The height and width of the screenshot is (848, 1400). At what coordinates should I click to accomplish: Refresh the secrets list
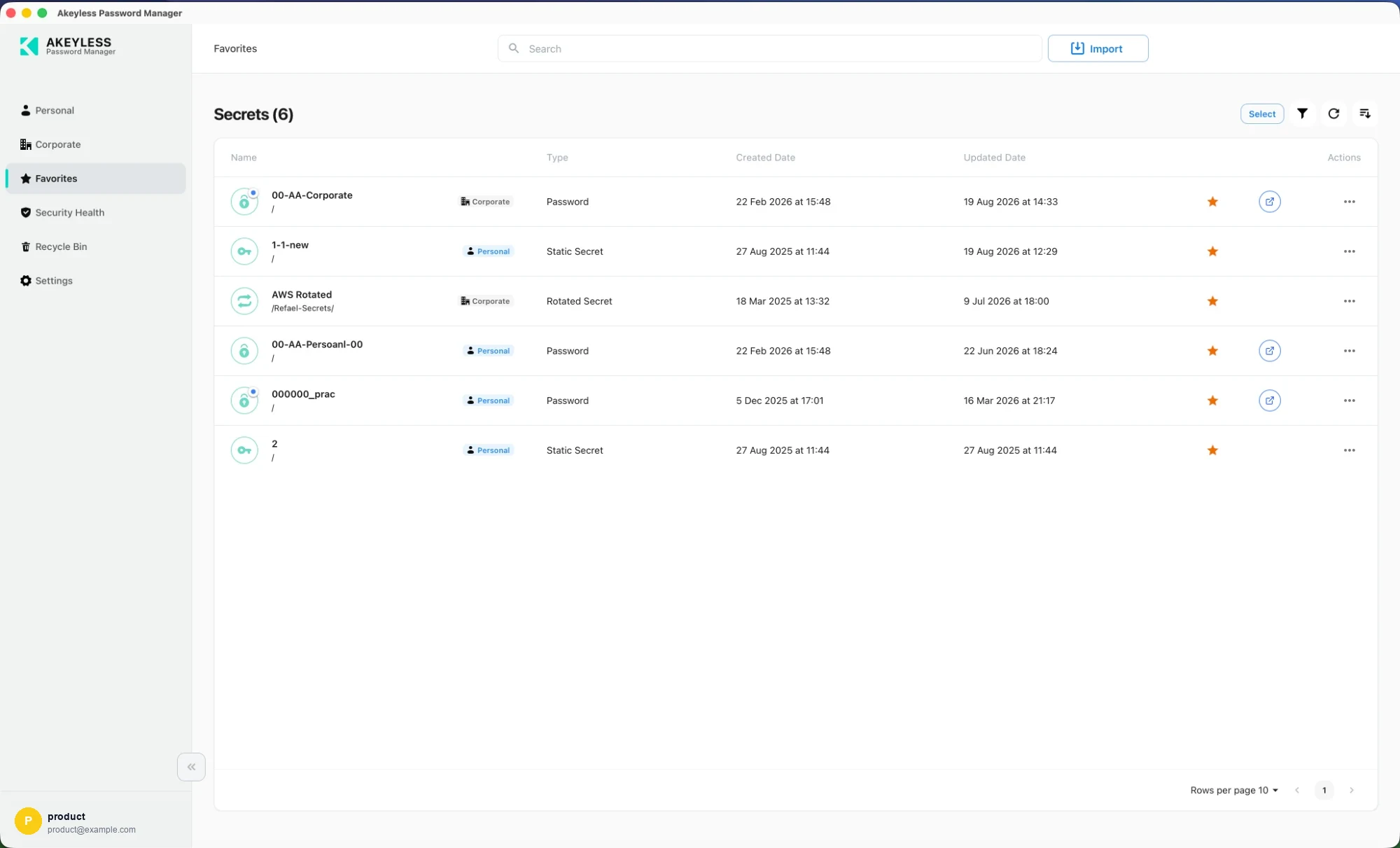1333,113
